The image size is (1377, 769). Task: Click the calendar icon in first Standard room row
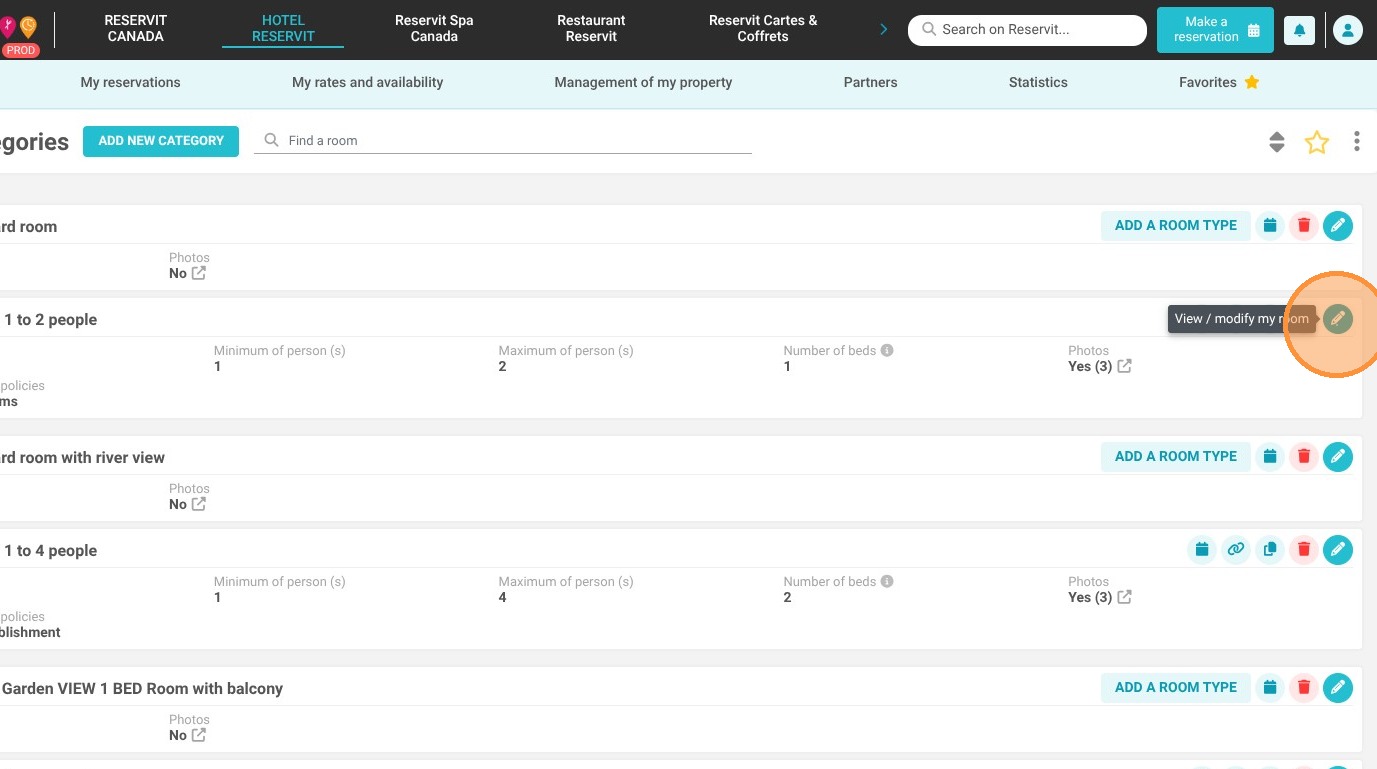pos(1270,226)
